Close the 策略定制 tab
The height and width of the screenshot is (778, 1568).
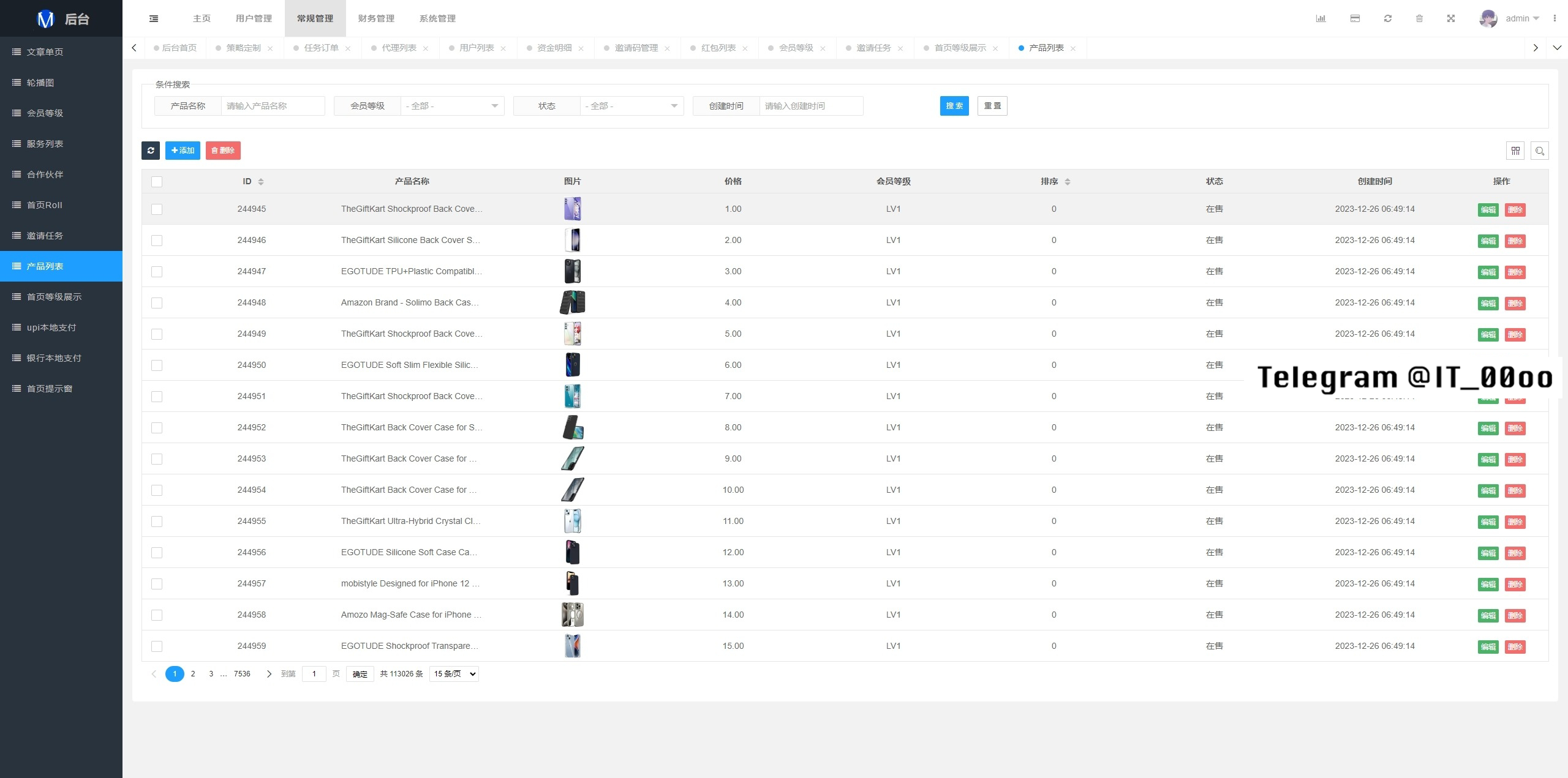coord(270,48)
